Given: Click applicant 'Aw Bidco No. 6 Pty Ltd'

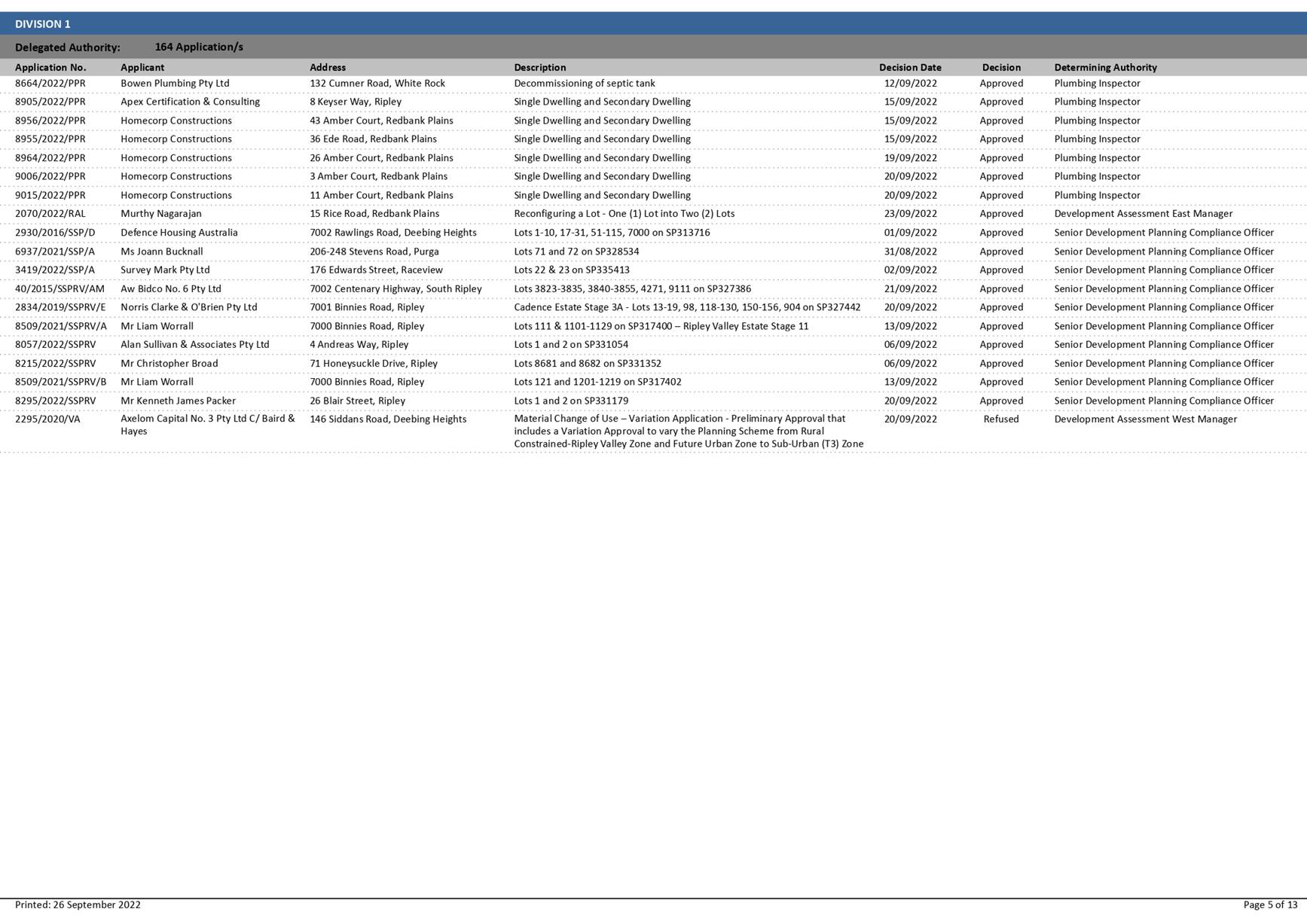Looking at the screenshot, I should tap(171, 288).
